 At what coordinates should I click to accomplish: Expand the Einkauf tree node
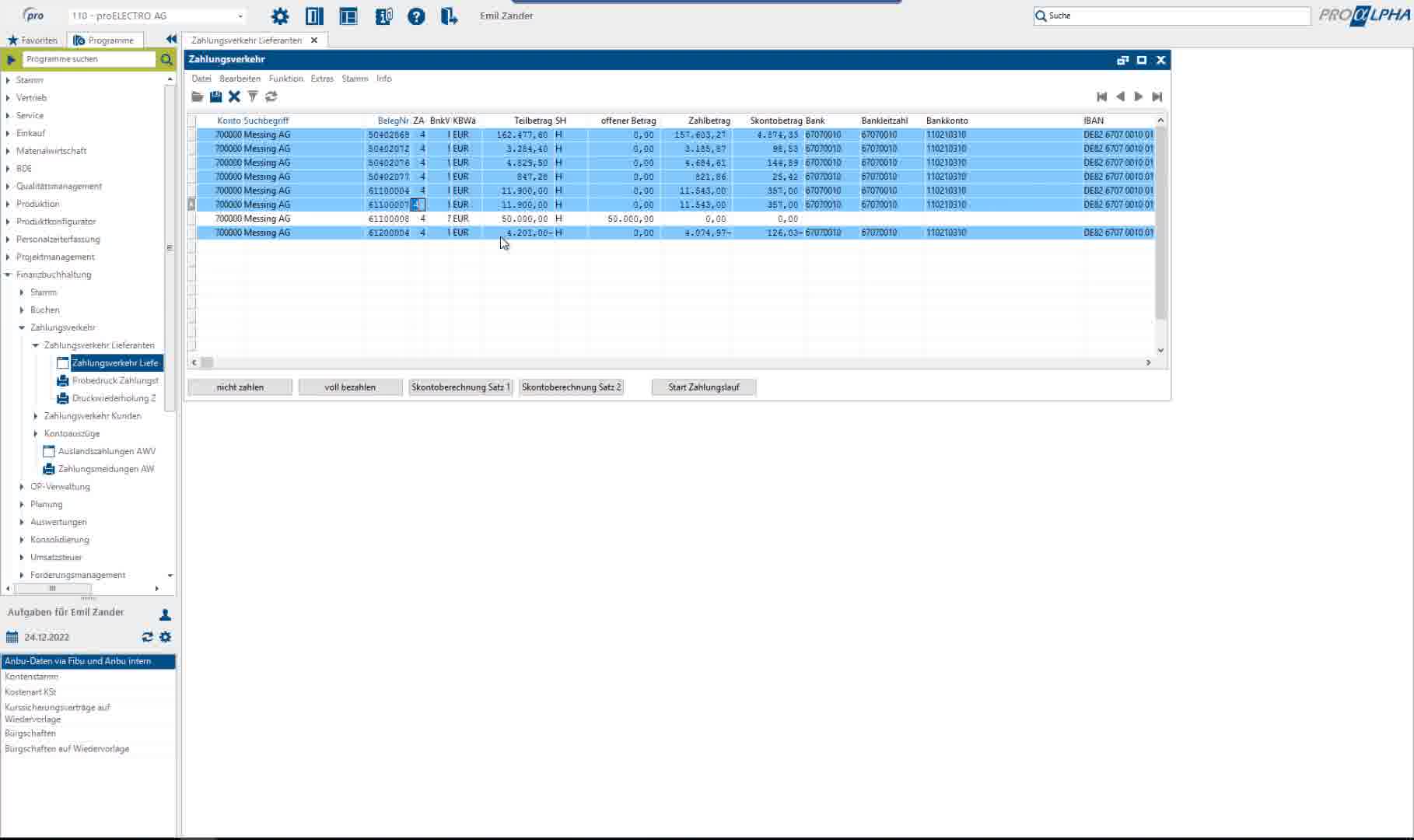8,133
